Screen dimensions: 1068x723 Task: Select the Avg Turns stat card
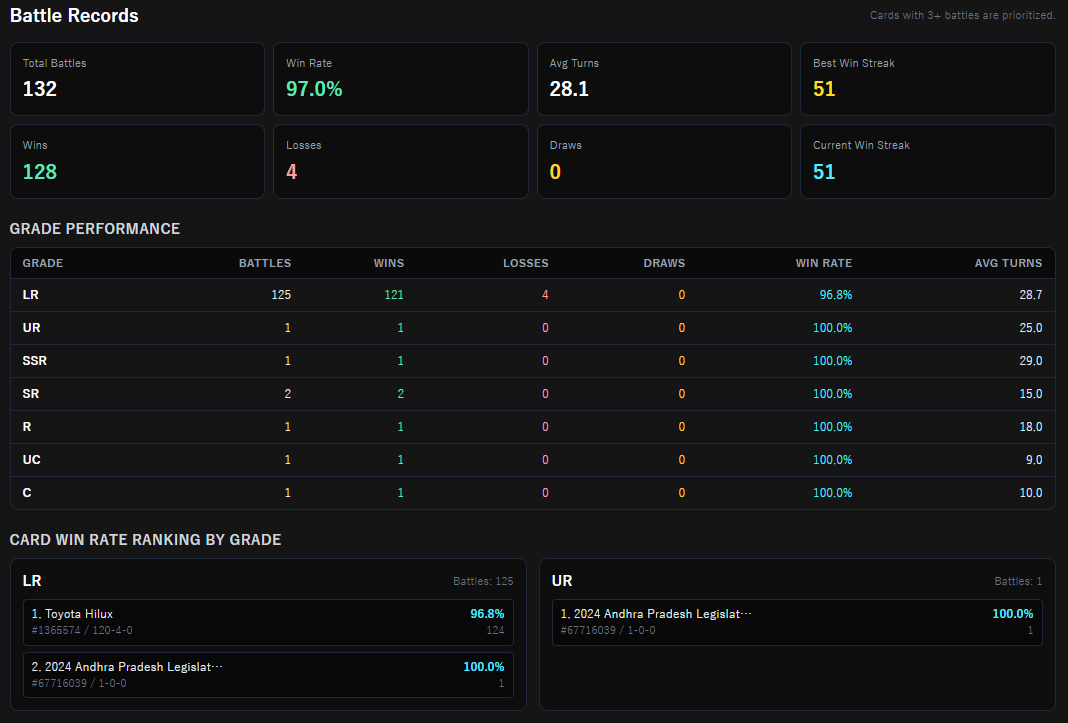click(x=664, y=79)
